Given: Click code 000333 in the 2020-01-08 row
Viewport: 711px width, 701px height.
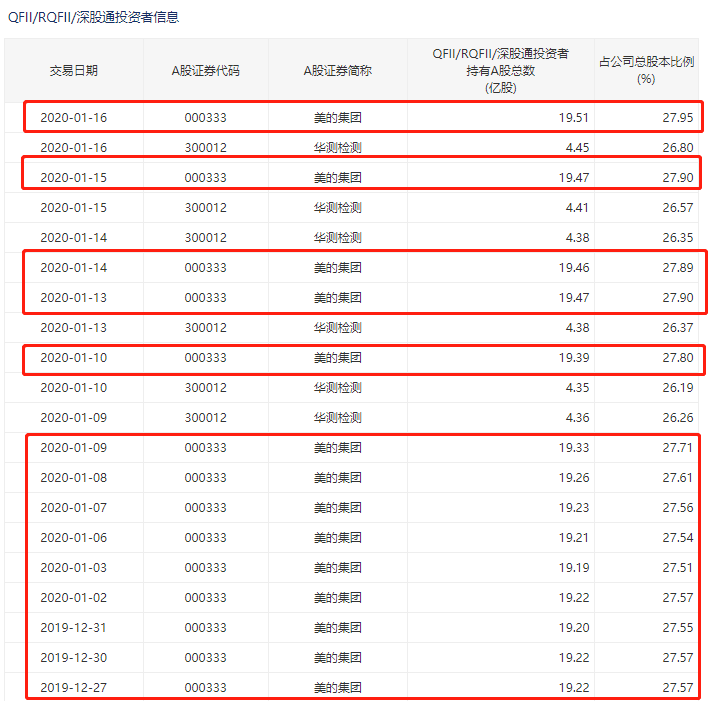Looking at the screenshot, I should 205,478.
